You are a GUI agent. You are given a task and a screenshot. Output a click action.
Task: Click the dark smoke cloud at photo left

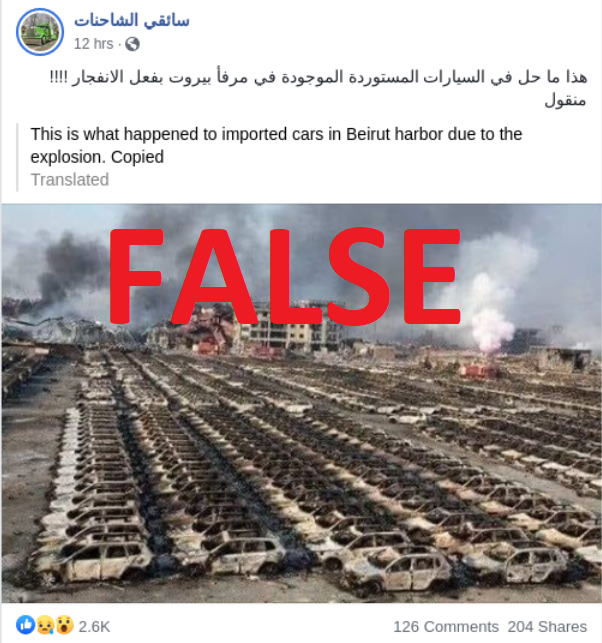click(68, 269)
